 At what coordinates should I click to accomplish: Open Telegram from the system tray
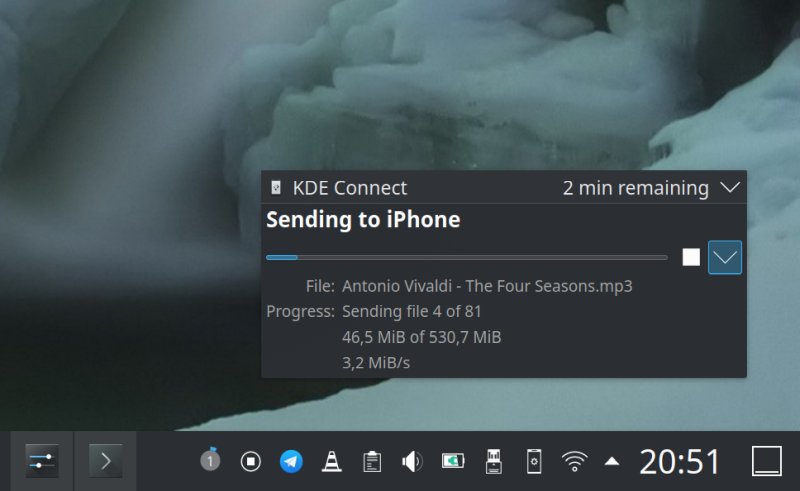pyautogui.click(x=291, y=461)
